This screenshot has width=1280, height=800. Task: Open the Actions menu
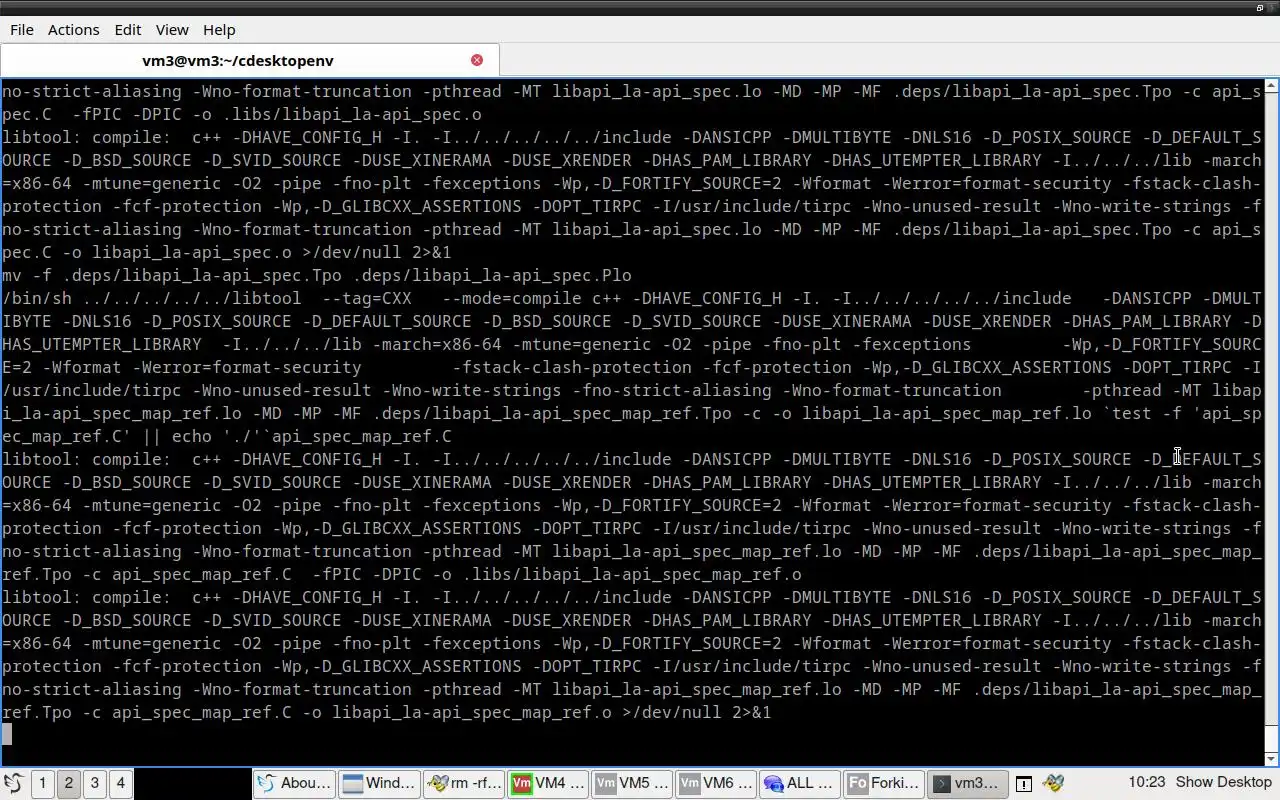74,30
